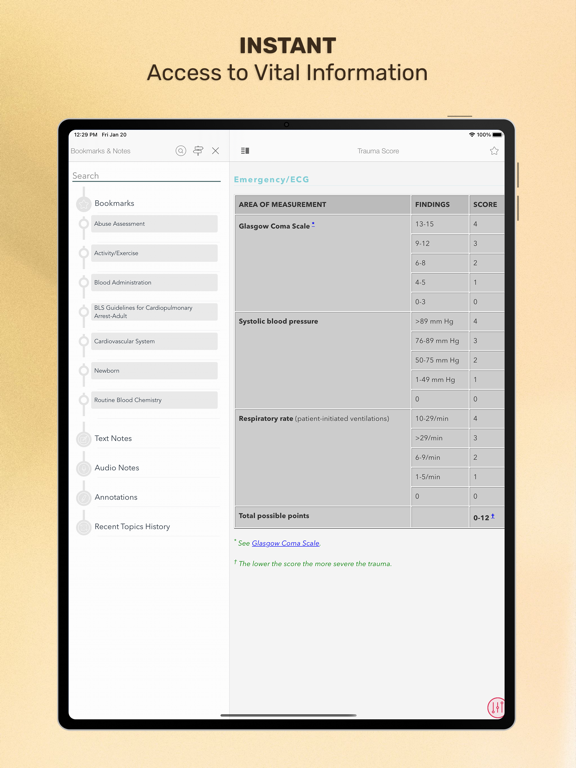Expand the Recent Topics History section
Image resolution: width=576 pixels, height=768 pixels.
pyautogui.click(x=132, y=527)
